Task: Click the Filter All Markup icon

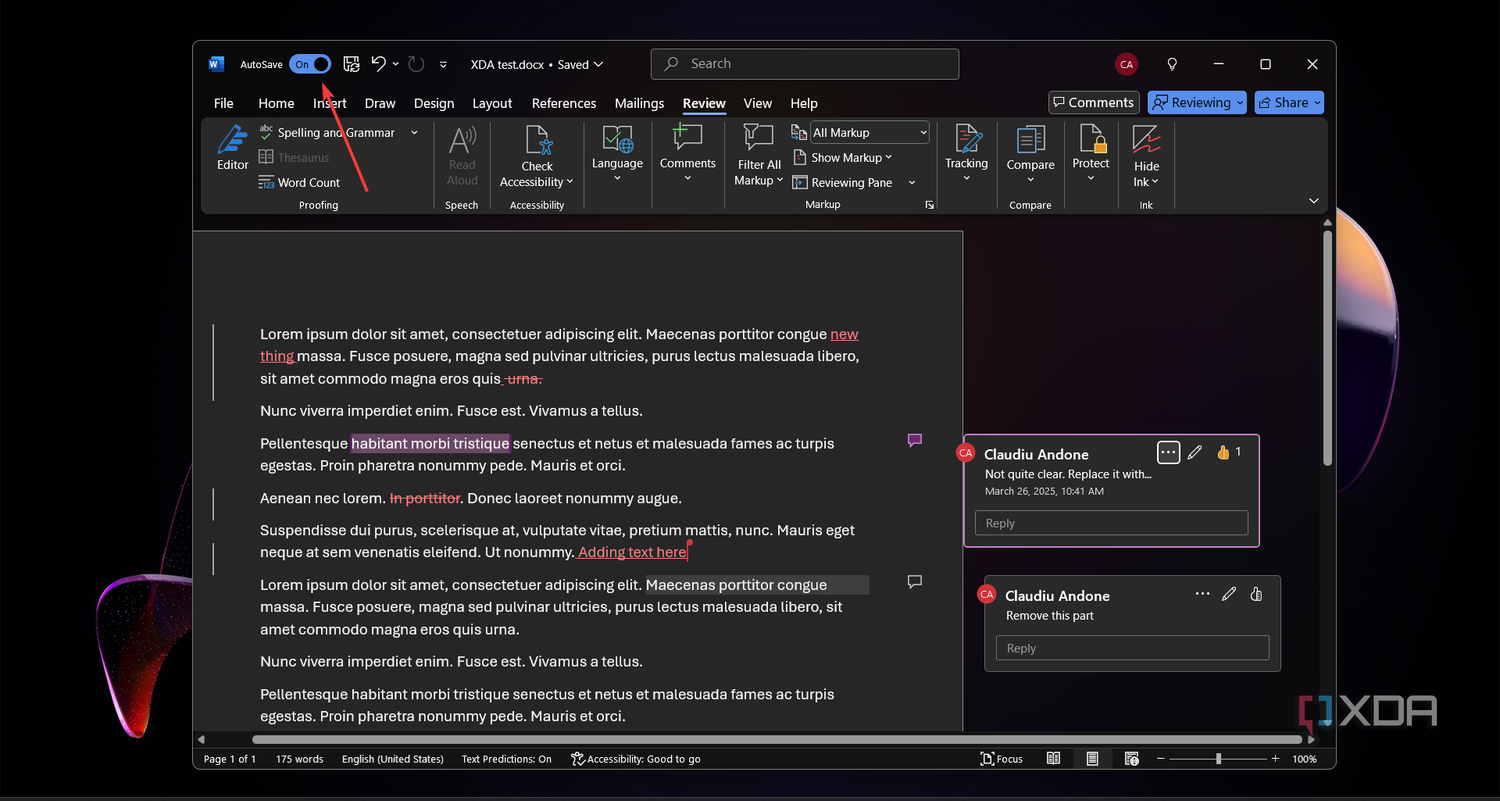Action: 758,139
